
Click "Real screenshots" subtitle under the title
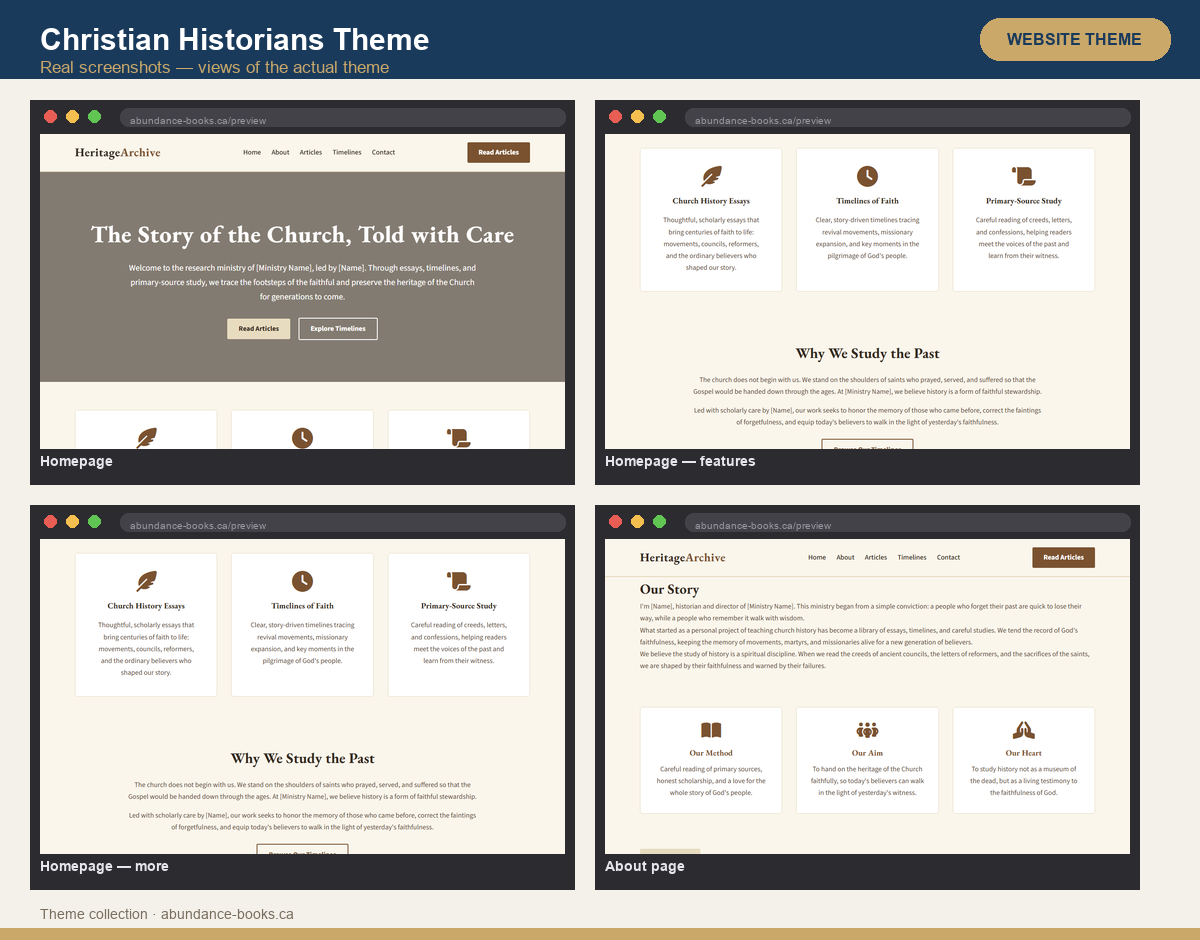(x=214, y=68)
